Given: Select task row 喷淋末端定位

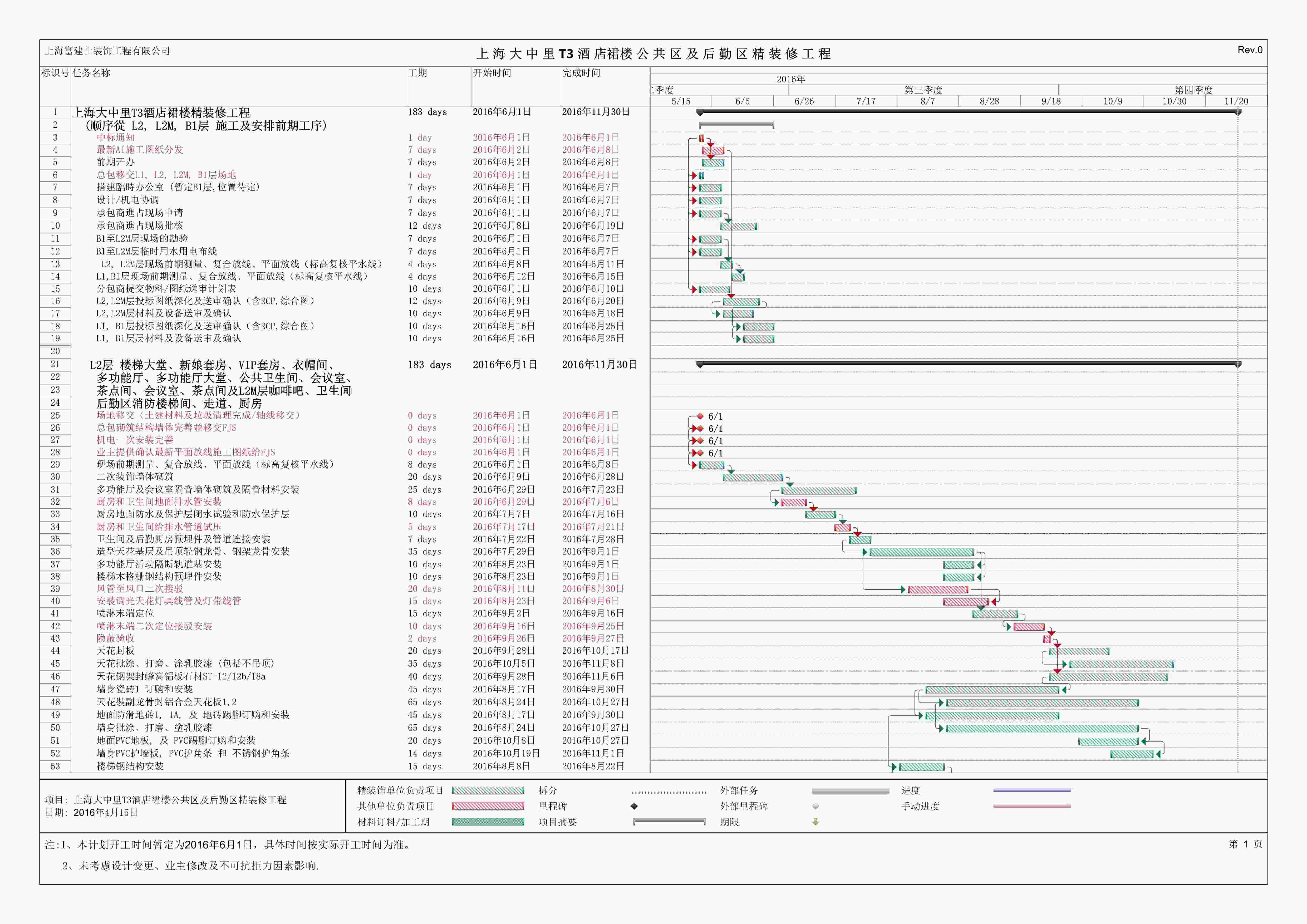Looking at the screenshot, I should click(x=345, y=613).
